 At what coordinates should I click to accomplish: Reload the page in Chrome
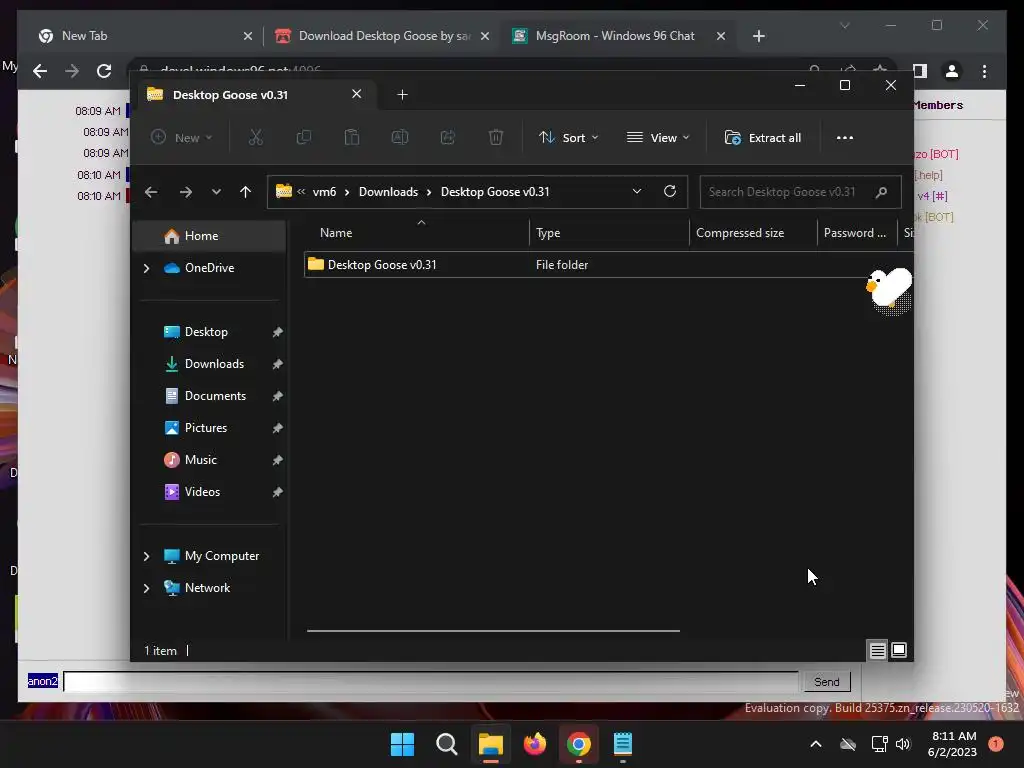point(104,71)
